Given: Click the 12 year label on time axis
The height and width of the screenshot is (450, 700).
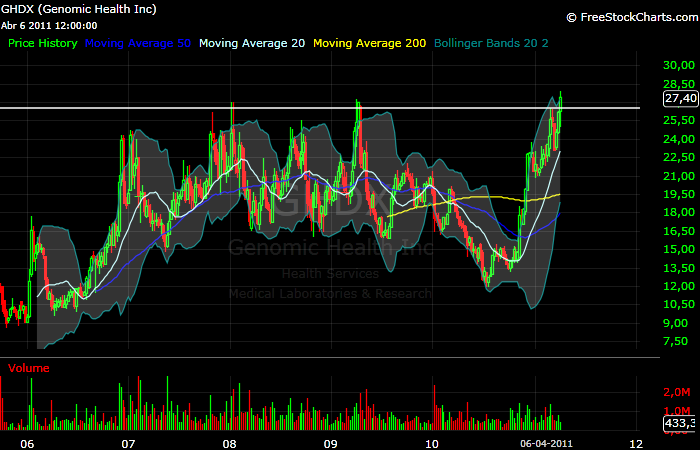Looking at the screenshot, I should [635, 444].
